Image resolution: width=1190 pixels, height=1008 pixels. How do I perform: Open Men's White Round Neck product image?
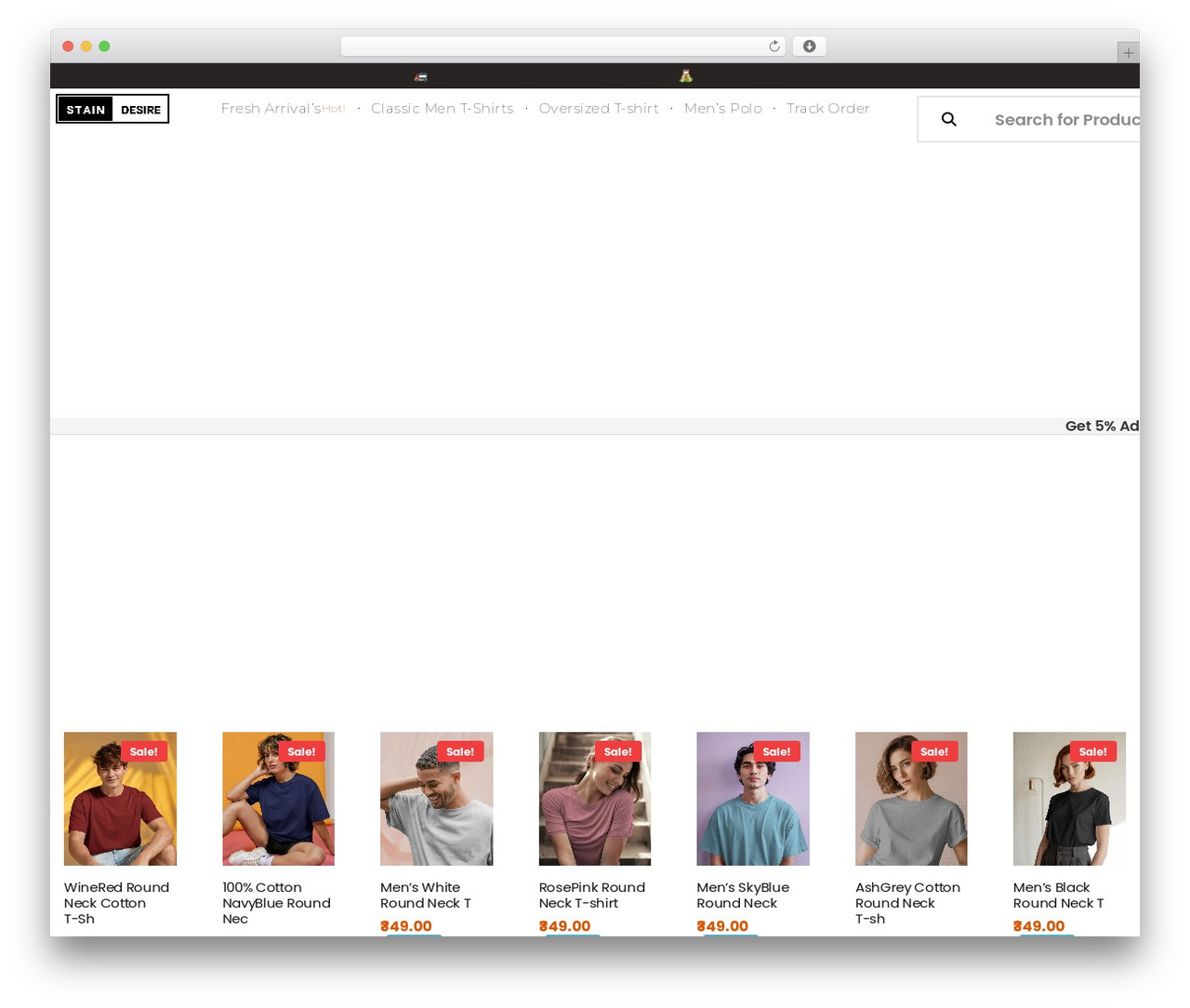point(436,799)
